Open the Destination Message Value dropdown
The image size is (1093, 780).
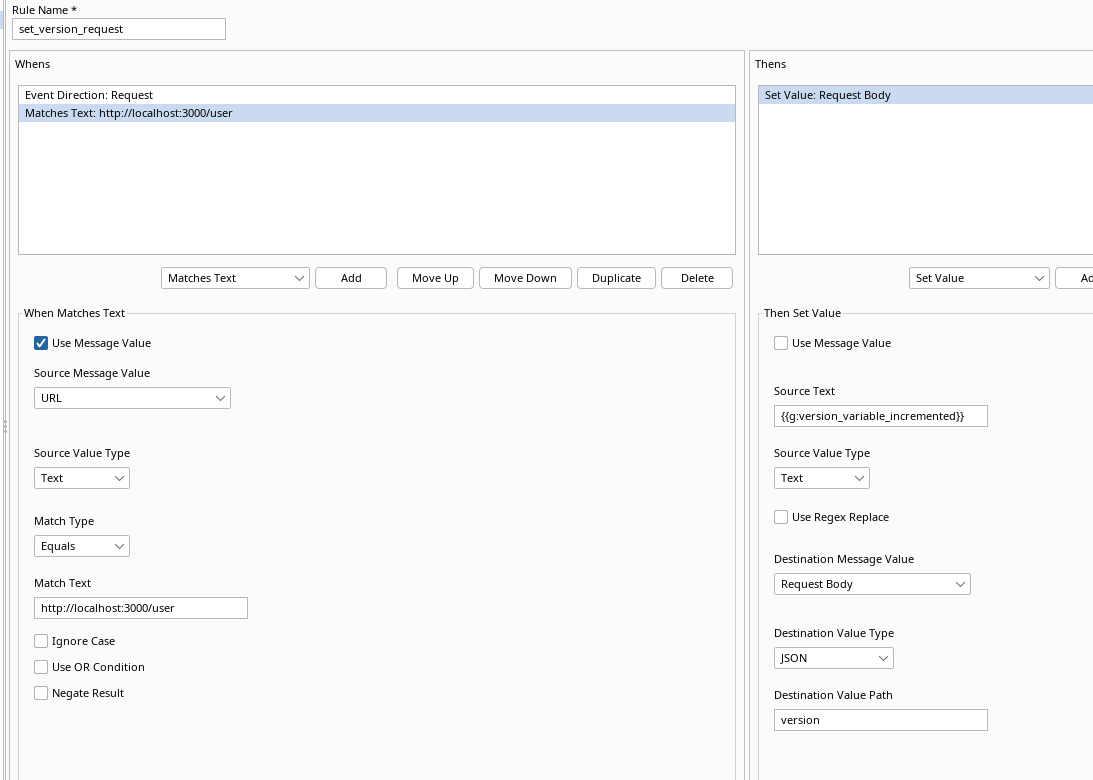point(871,584)
